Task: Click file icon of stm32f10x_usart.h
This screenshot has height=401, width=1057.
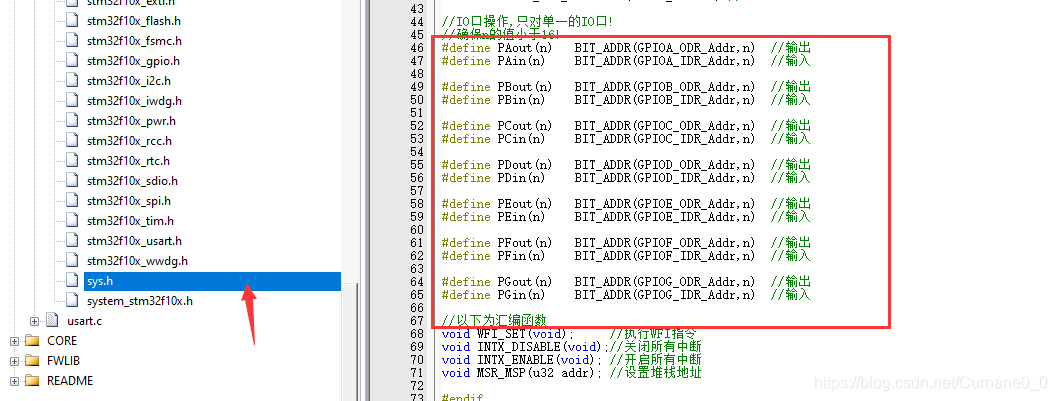Action: click(72, 241)
